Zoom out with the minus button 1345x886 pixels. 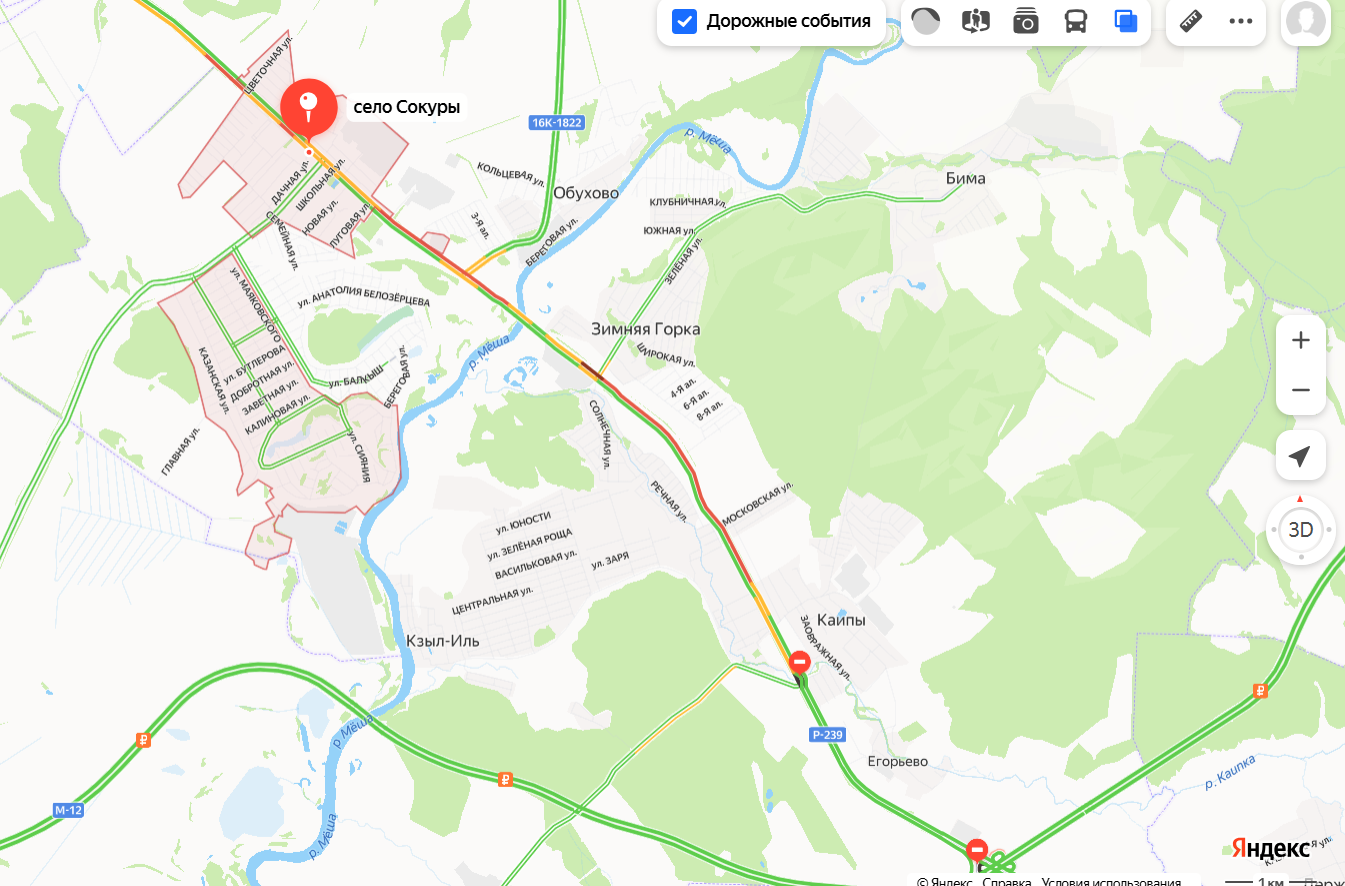click(1301, 390)
